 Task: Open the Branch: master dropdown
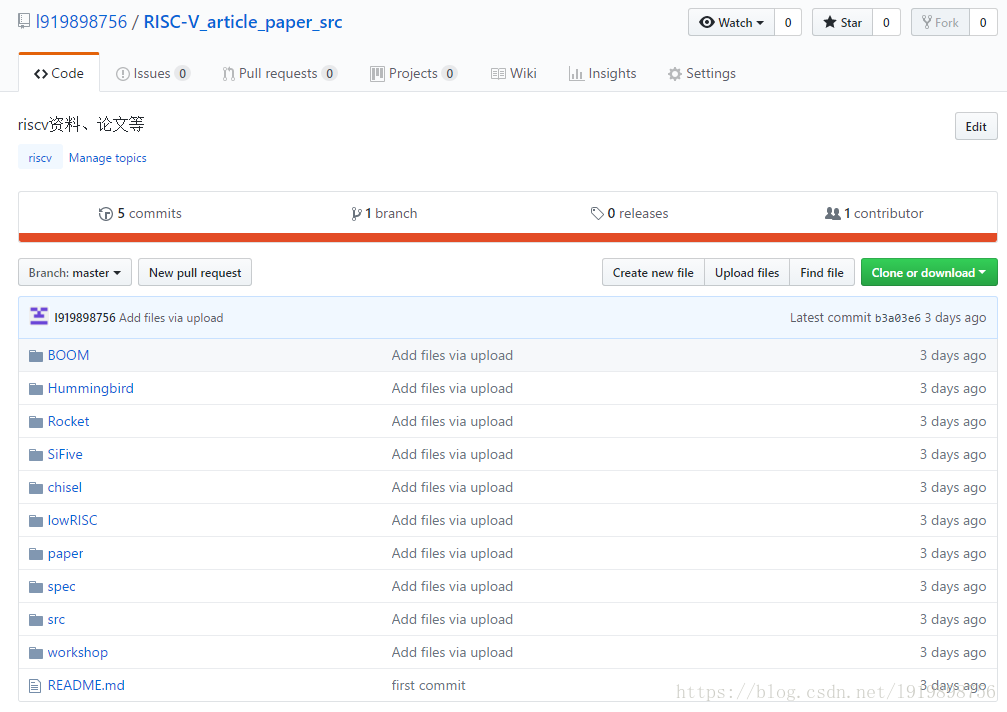pos(74,272)
